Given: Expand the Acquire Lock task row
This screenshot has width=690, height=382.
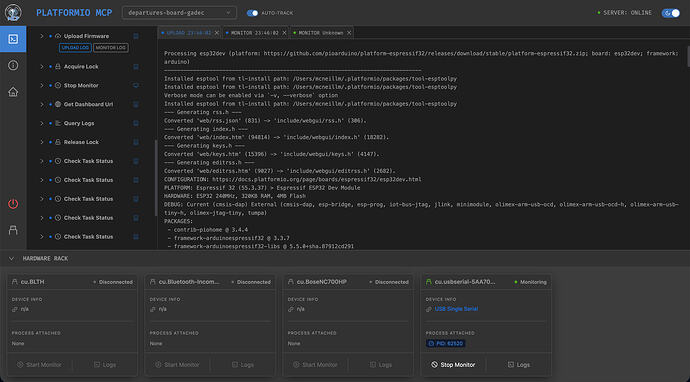Looking at the screenshot, I should point(42,67).
